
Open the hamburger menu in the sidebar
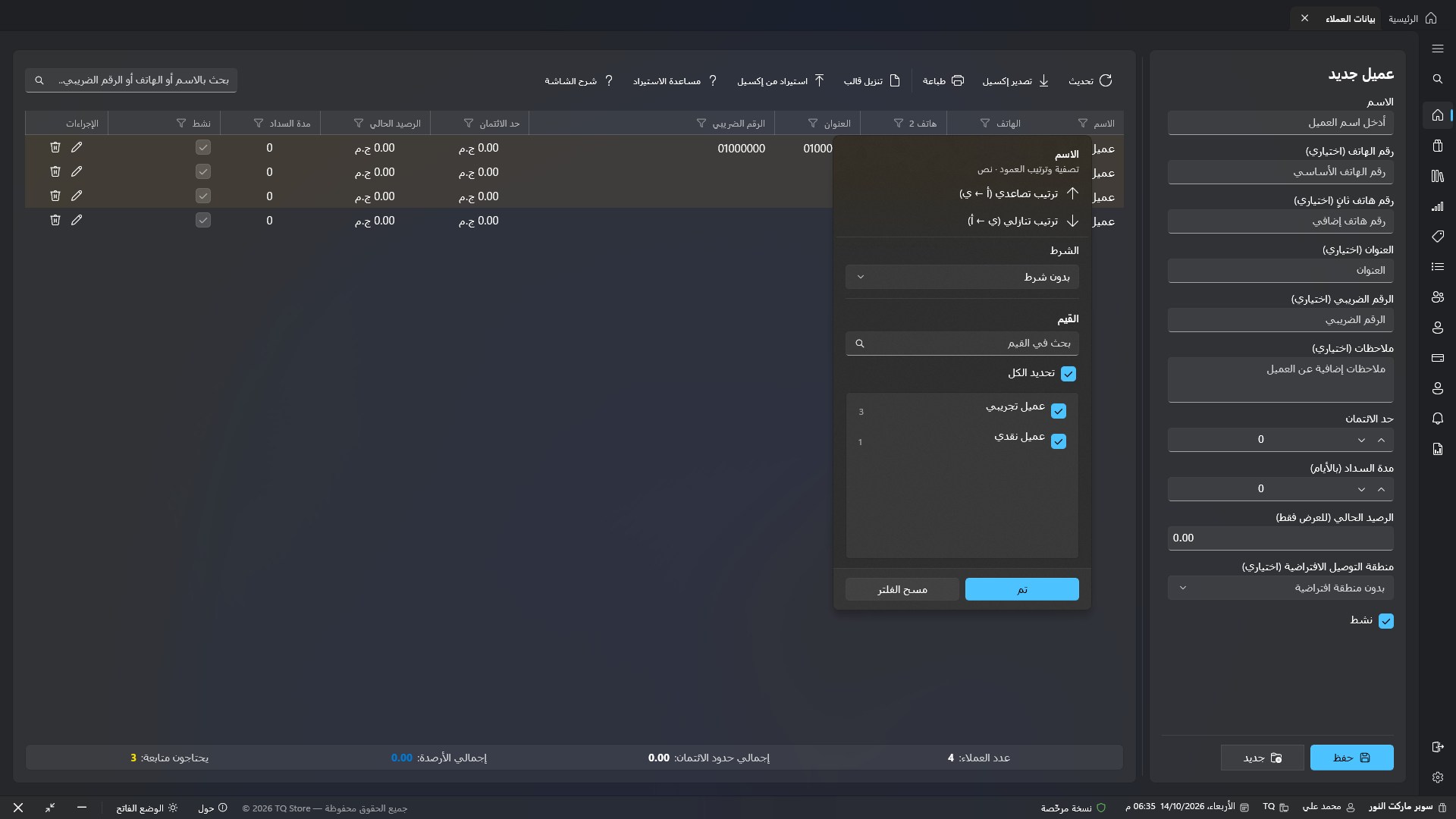pyautogui.click(x=1437, y=49)
